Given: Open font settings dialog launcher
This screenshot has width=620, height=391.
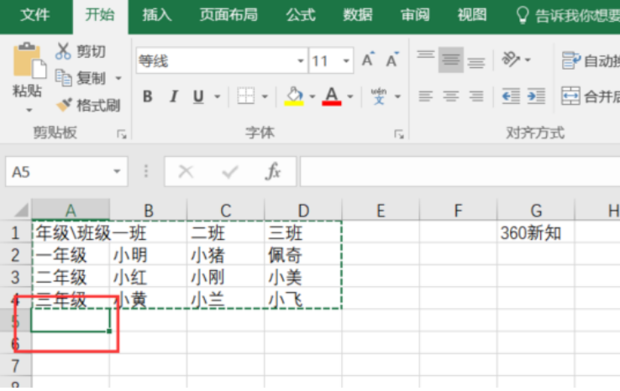Looking at the screenshot, I should click(399, 134).
